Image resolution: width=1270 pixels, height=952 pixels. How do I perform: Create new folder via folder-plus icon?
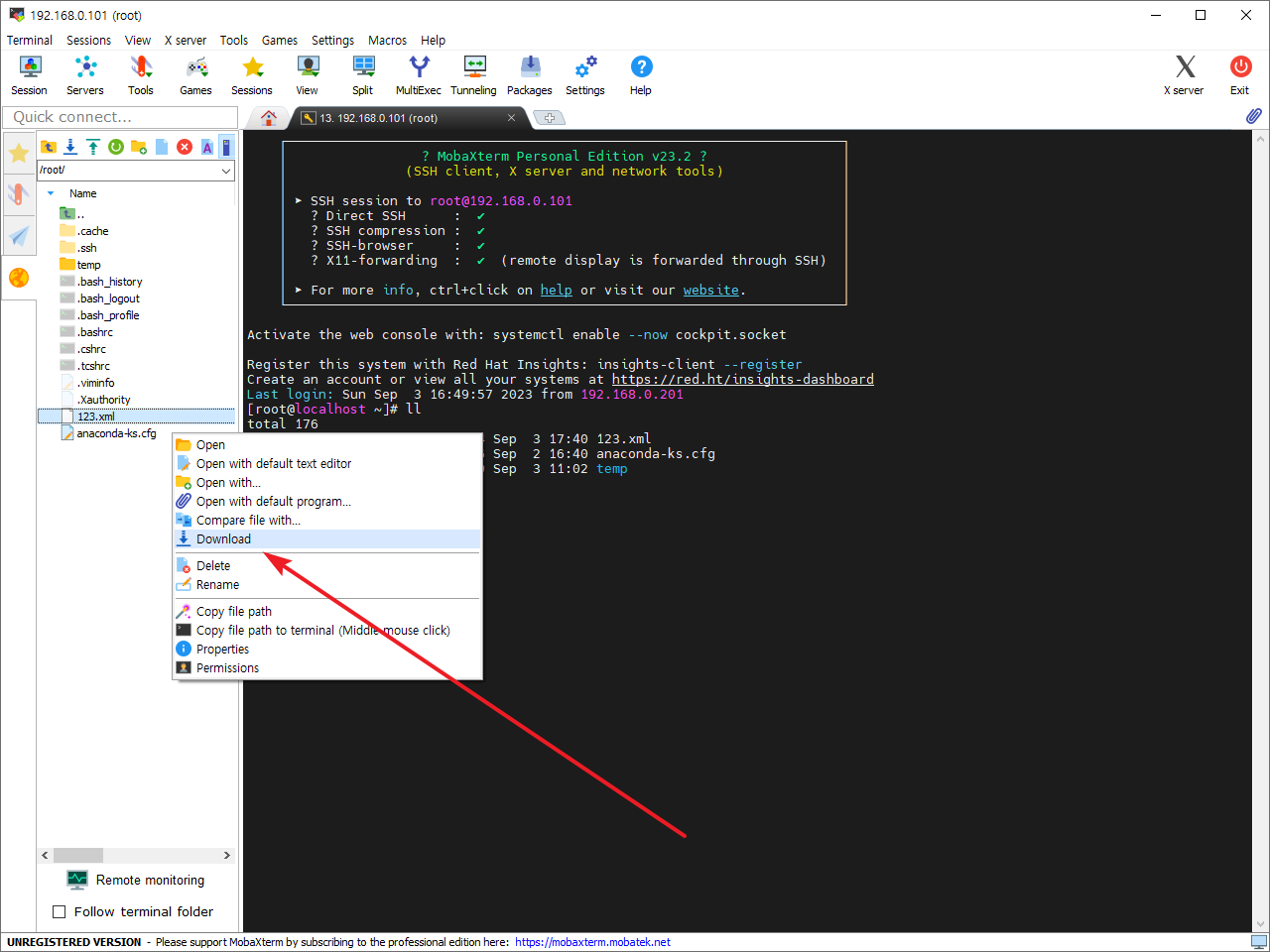(139, 147)
